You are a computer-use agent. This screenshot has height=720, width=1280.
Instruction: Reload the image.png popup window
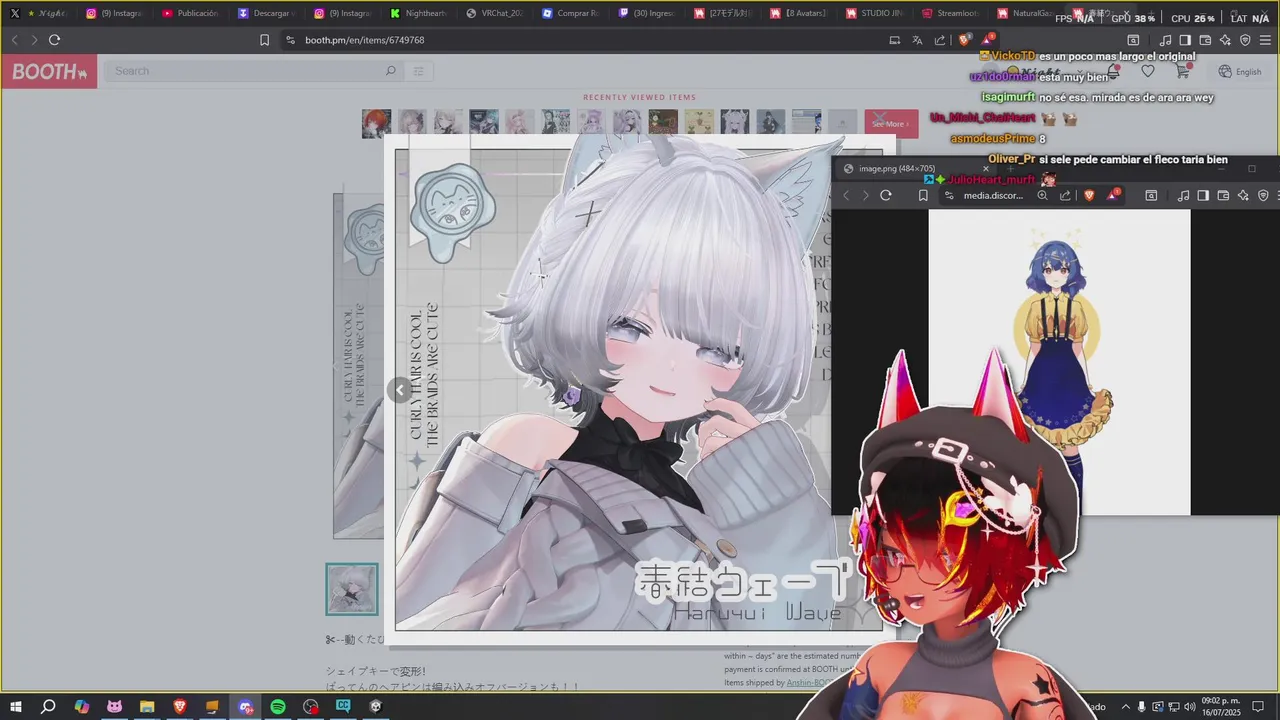[885, 195]
